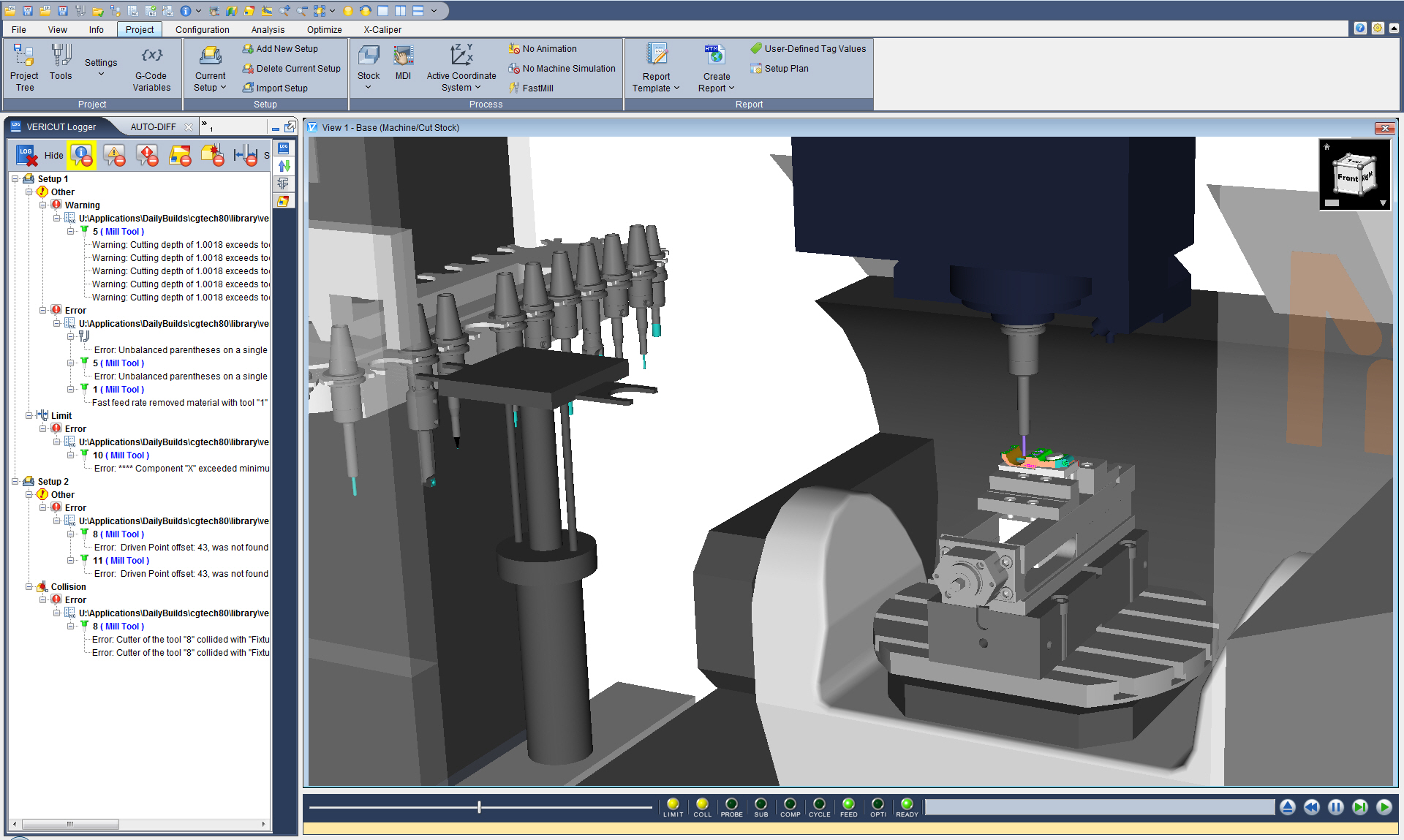1404x840 pixels.
Task: Toggle the PROBE status light
Action: pyautogui.click(x=731, y=807)
